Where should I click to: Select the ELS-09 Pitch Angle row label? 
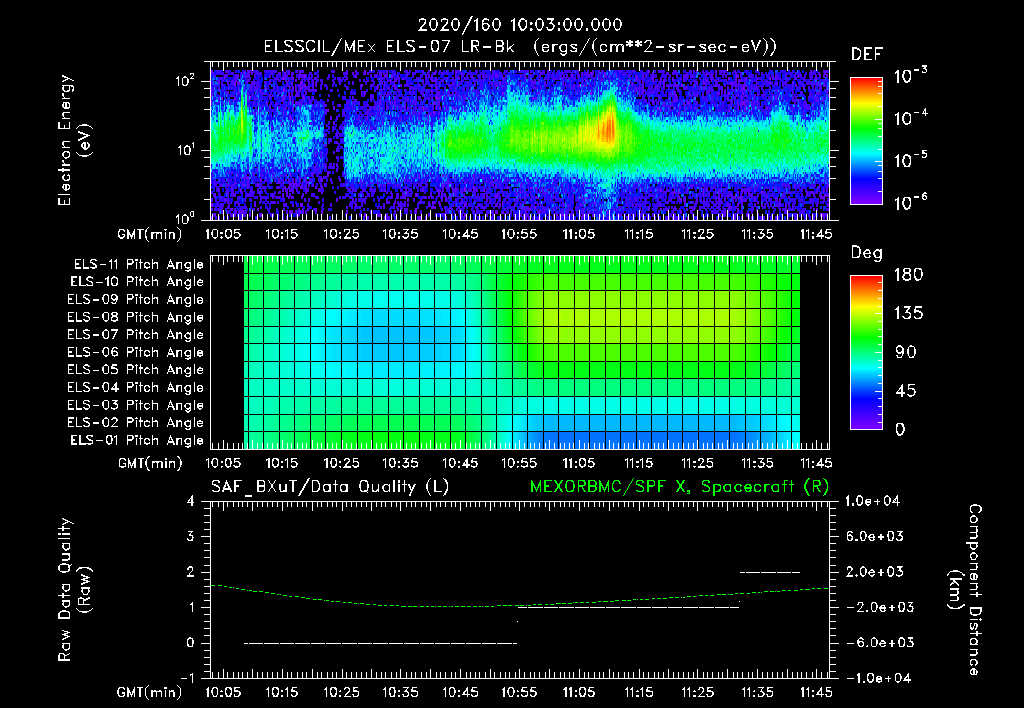click(136, 300)
